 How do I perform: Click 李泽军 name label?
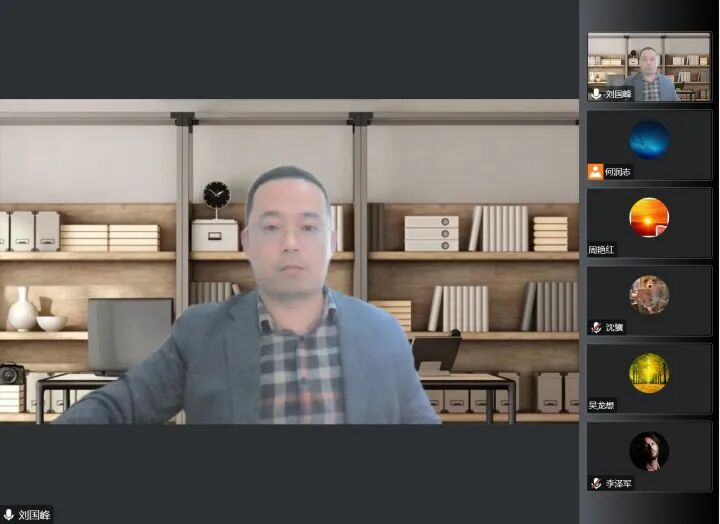tap(619, 484)
